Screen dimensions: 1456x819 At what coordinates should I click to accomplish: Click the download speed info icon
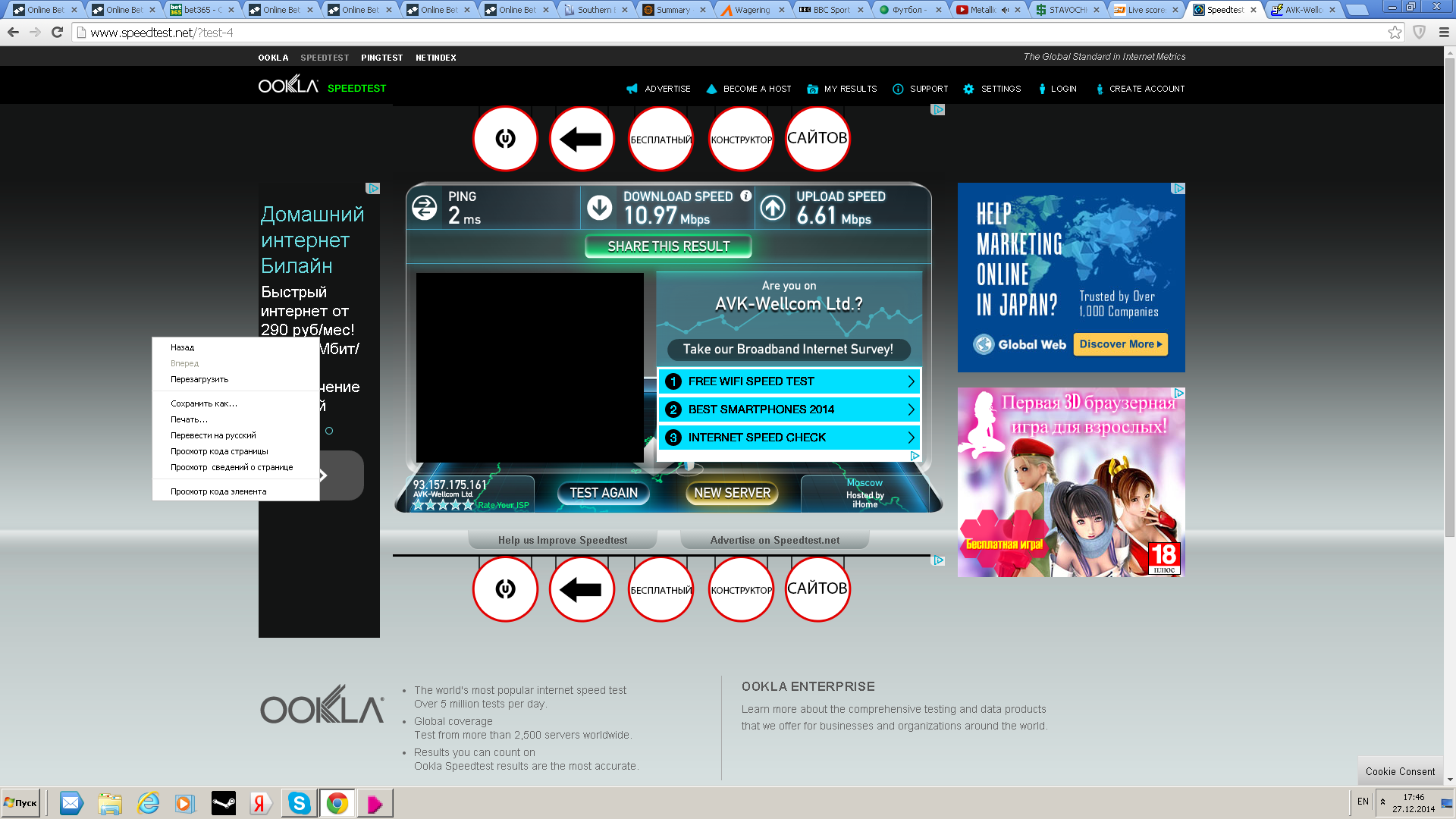click(745, 196)
